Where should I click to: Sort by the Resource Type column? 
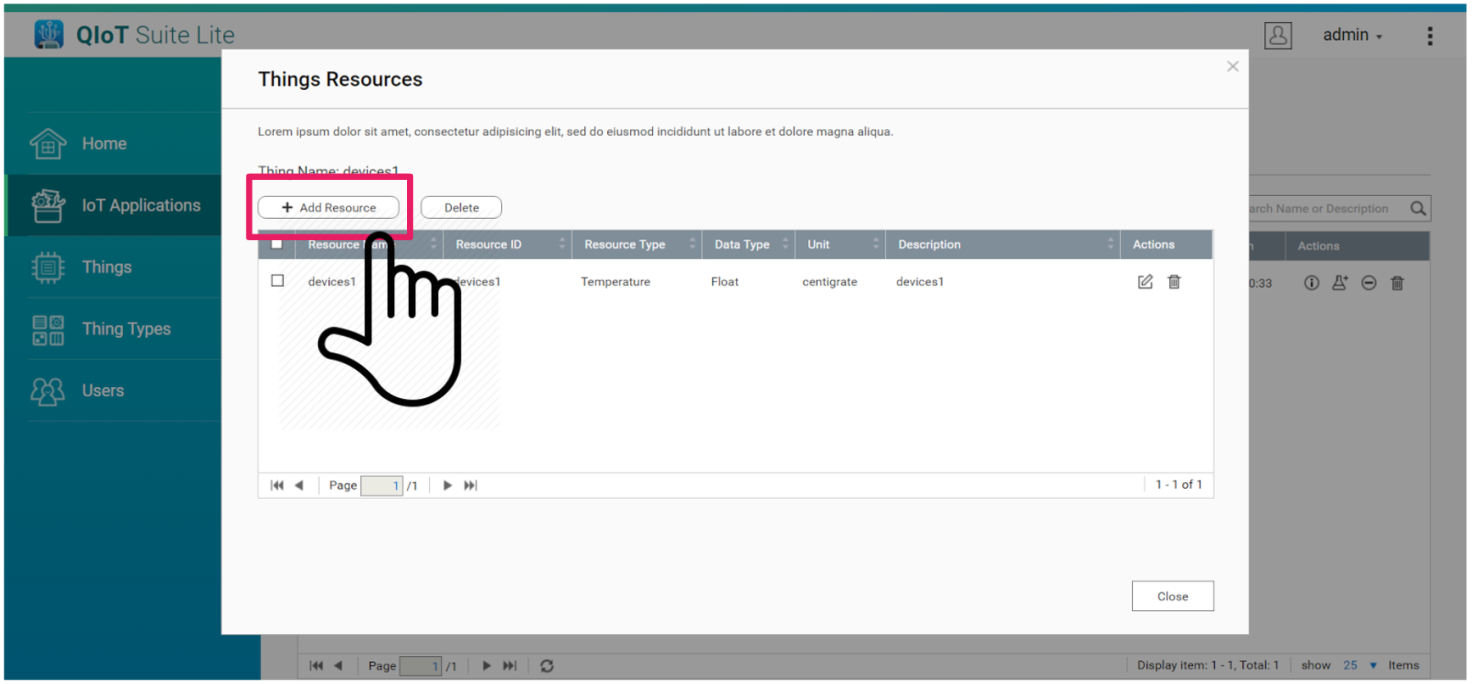click(x=625, y=245)
